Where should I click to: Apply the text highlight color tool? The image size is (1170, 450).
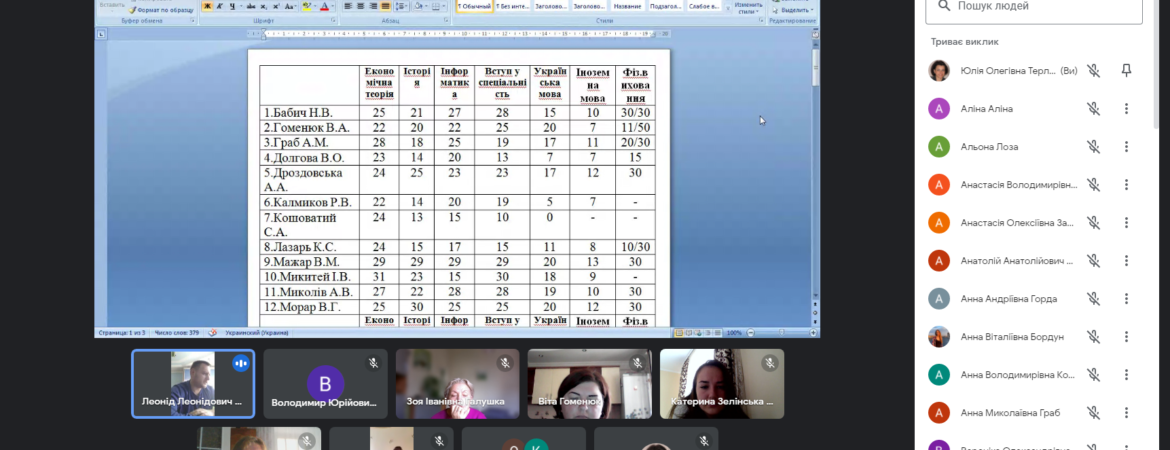pos(307,6)
